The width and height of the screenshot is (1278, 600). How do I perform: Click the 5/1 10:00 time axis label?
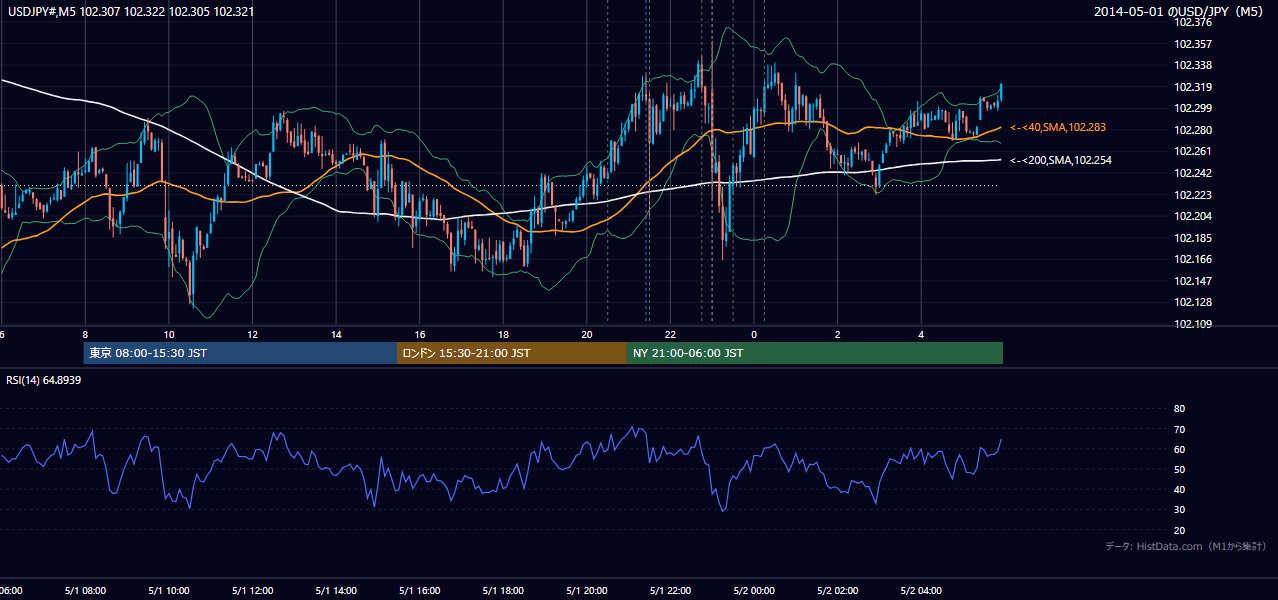pos(168,591)
